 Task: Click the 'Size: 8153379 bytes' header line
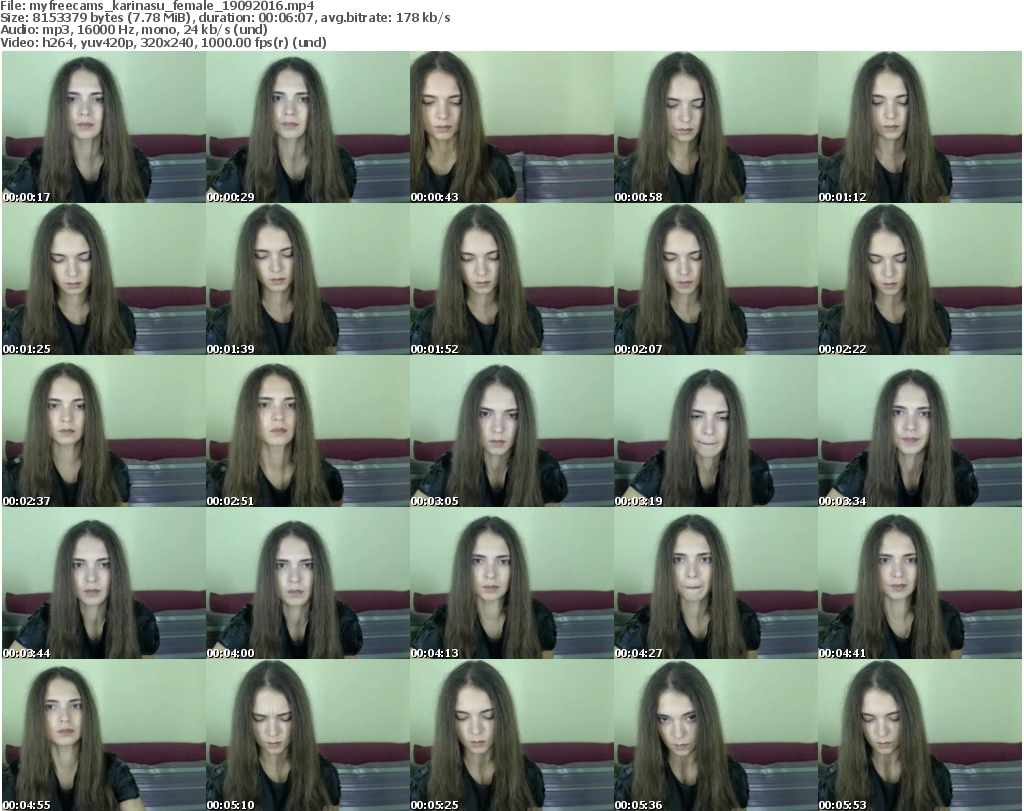[225, 18]
